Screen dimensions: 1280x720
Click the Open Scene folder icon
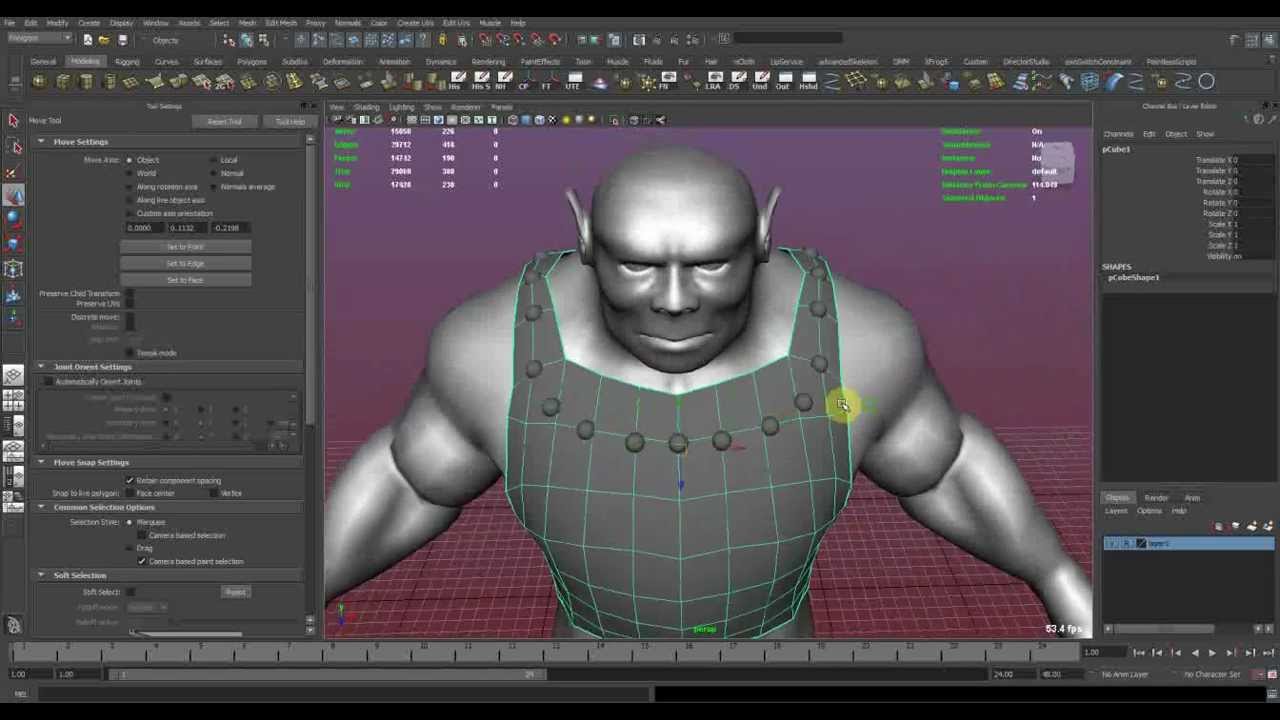point(104,39)
